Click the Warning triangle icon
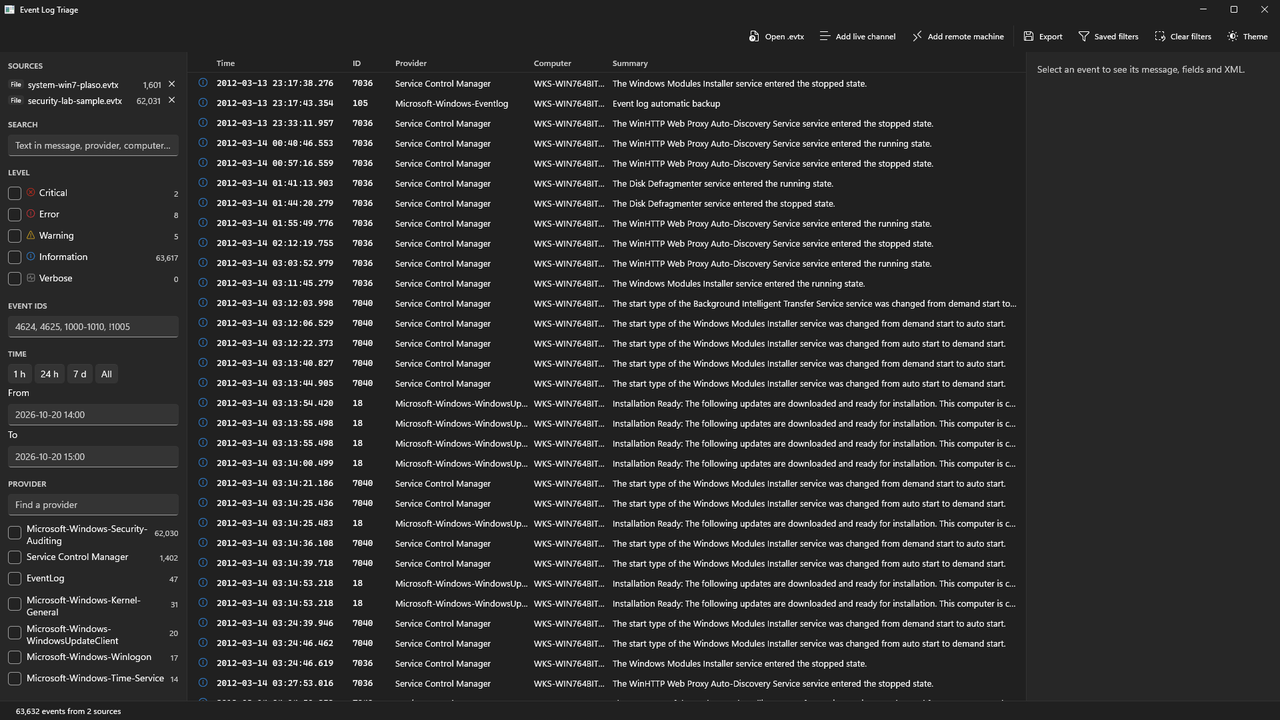Viewport: 1280px width, 720px height. (x=31, y=236)
